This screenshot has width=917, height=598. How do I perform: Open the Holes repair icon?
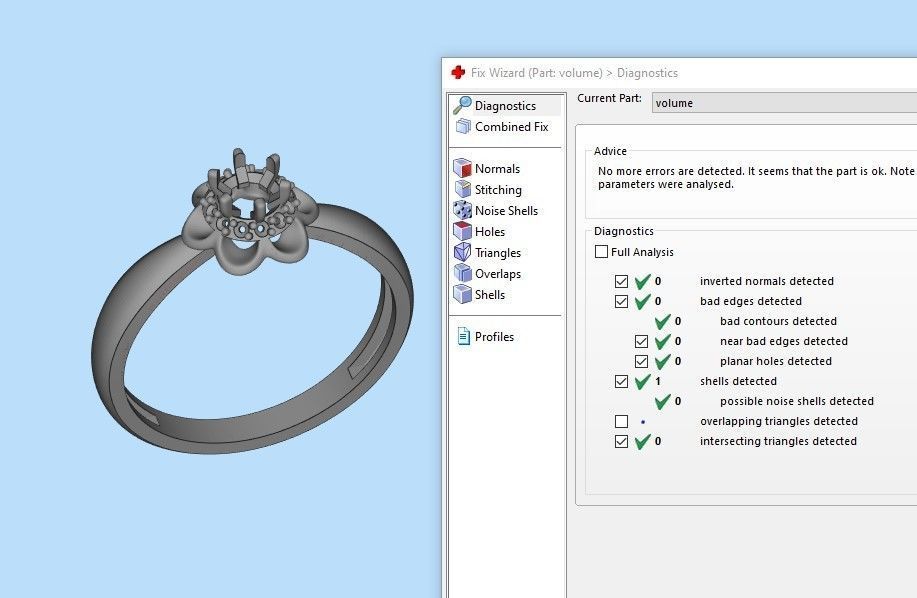(462, 231)
